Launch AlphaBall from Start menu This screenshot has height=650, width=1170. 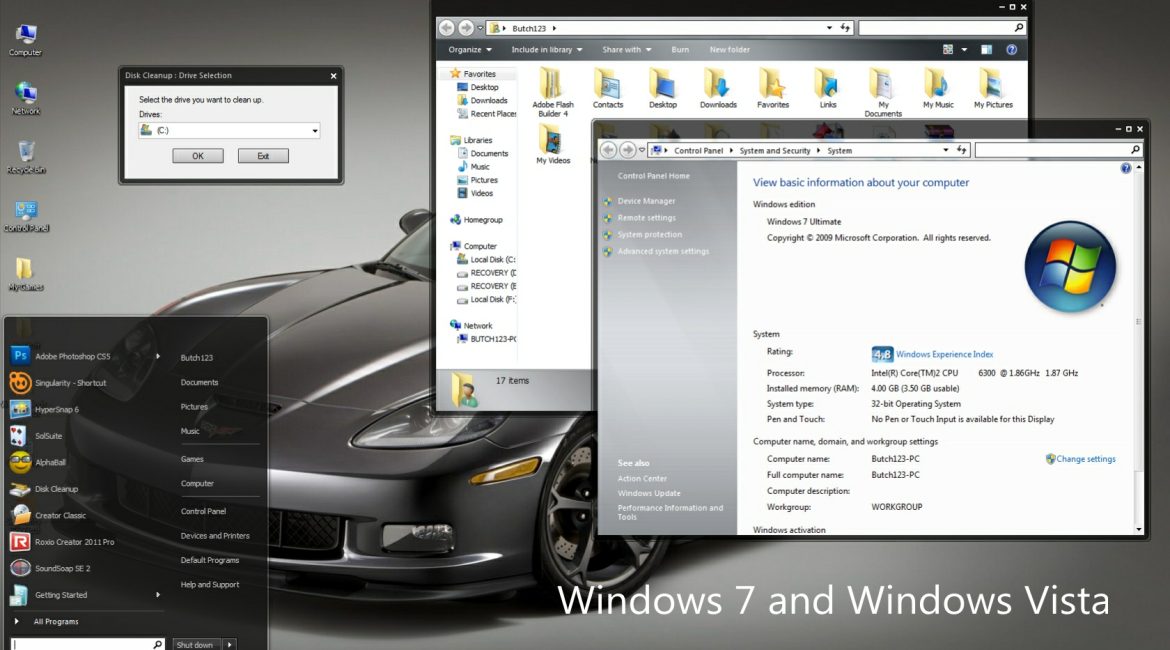coord(50,463)
